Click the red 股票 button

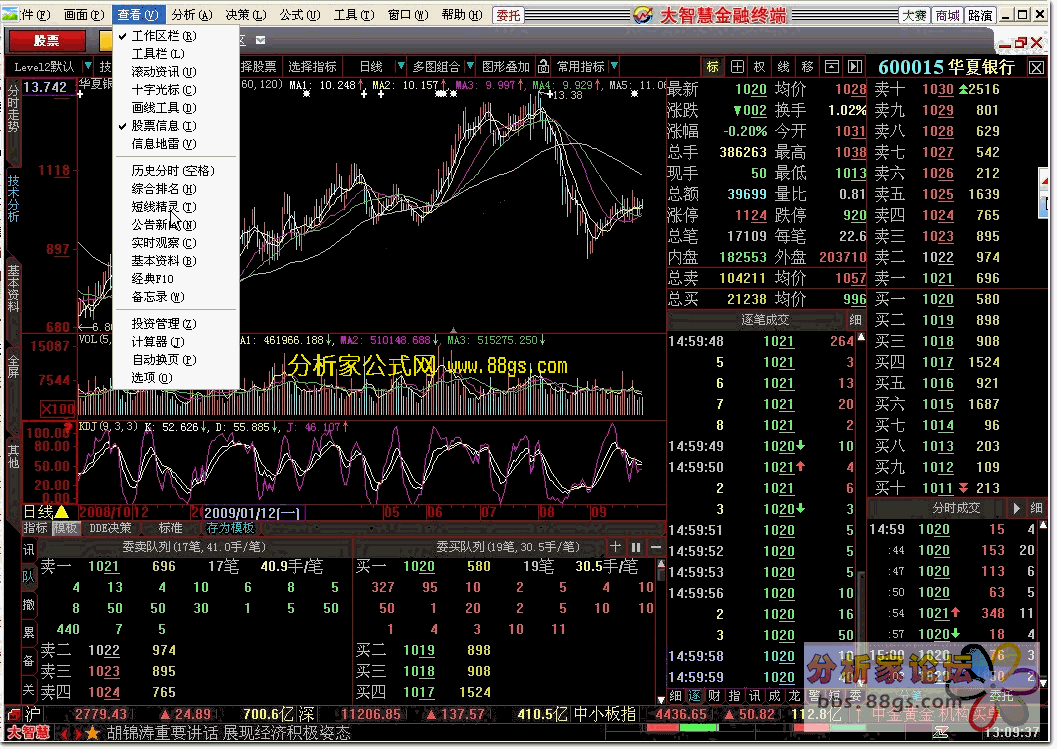point(47,40)
